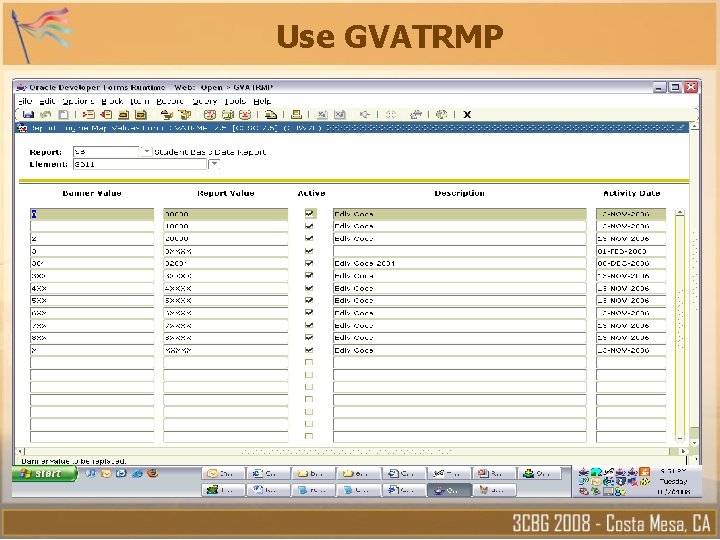
Task: Click the records scrollbar down arrow
Action: tap(680, 438)
